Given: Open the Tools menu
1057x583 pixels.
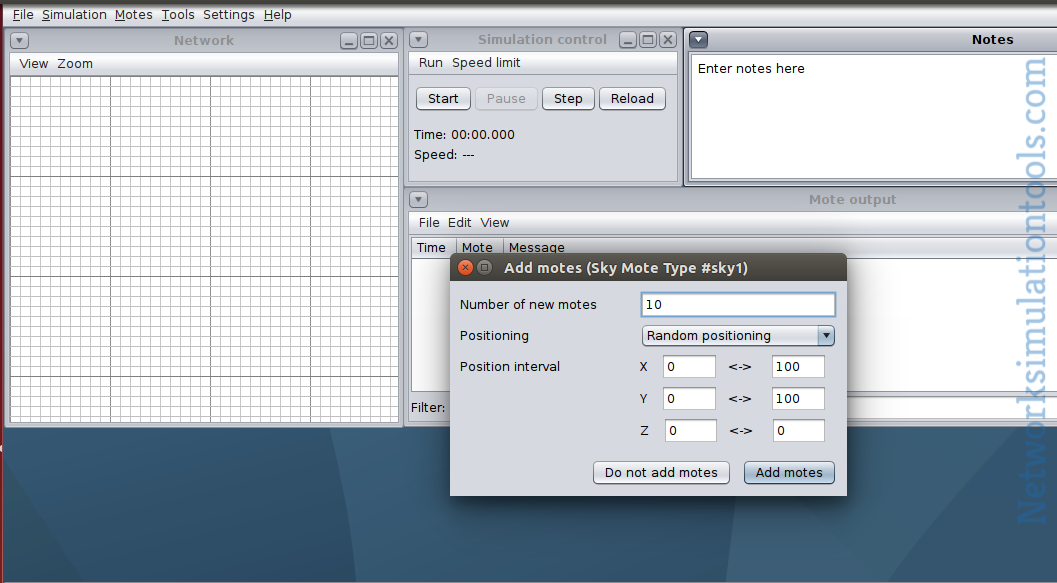Looking at the screenshot, I should click(178, 14).
